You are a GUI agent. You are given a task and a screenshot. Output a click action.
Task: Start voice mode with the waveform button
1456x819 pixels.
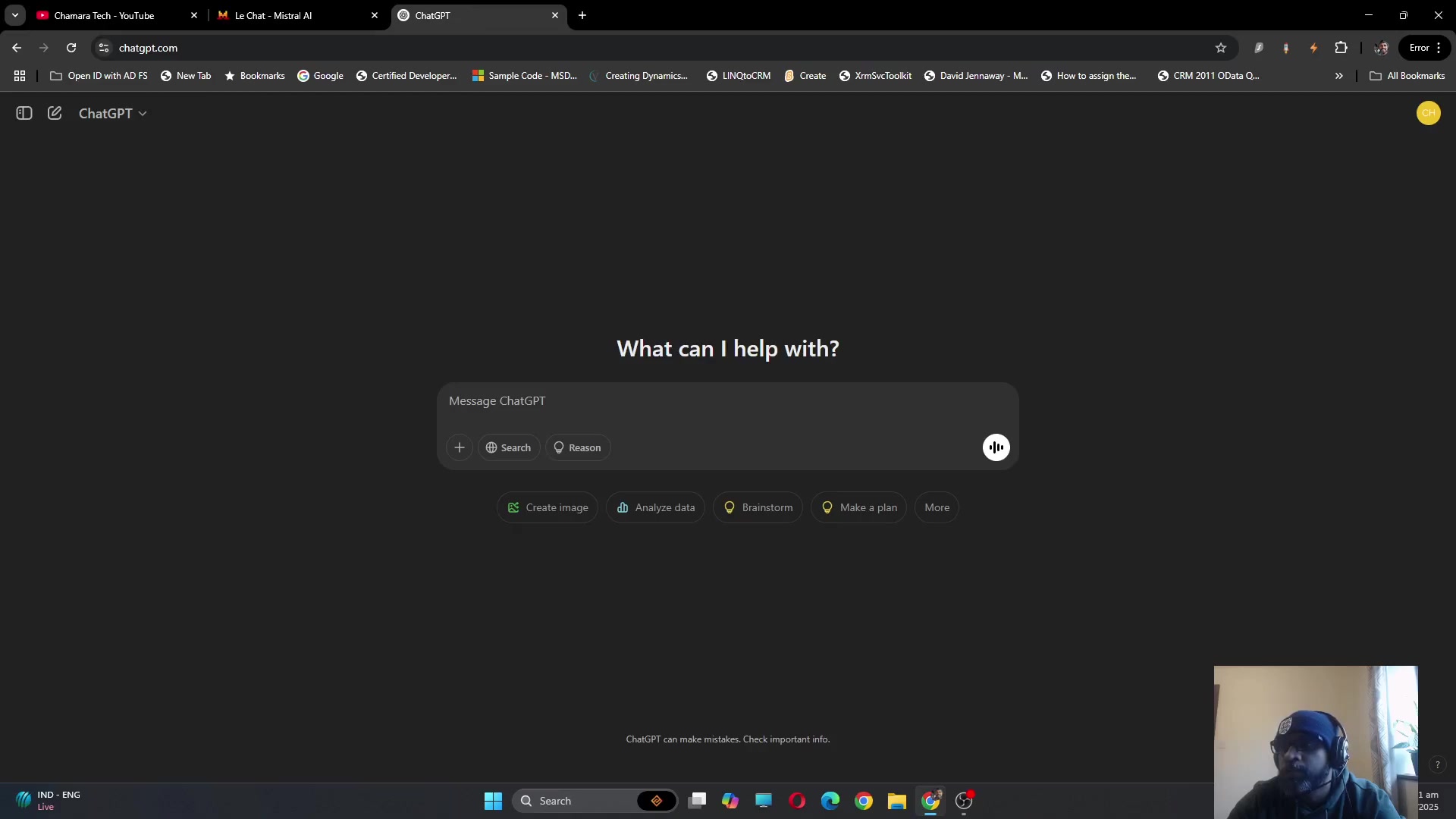click(996, 447)
